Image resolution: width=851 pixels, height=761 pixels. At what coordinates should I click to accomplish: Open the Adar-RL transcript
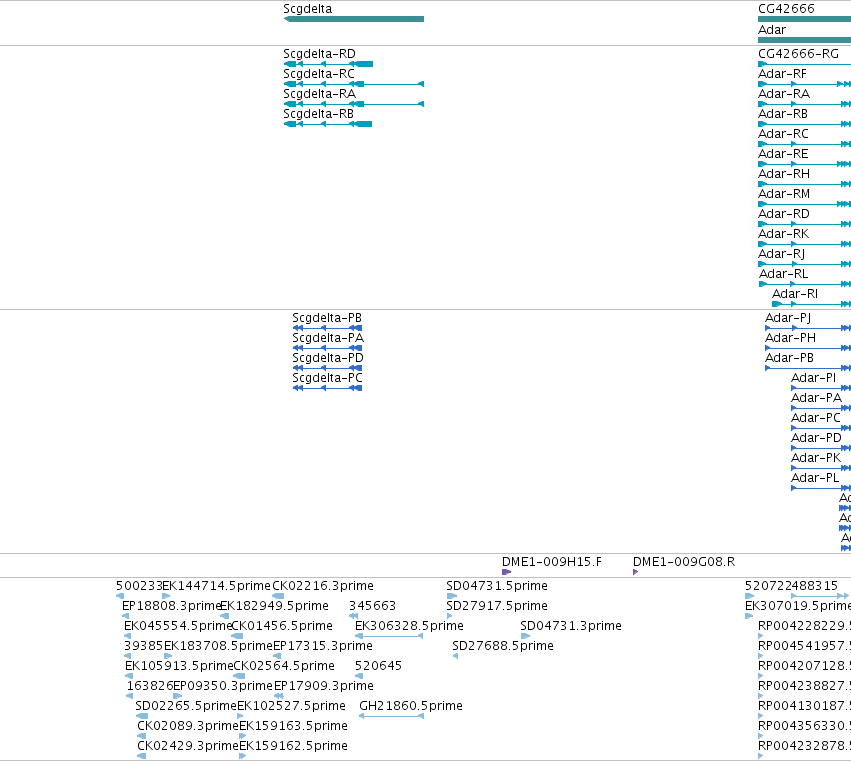783,275
